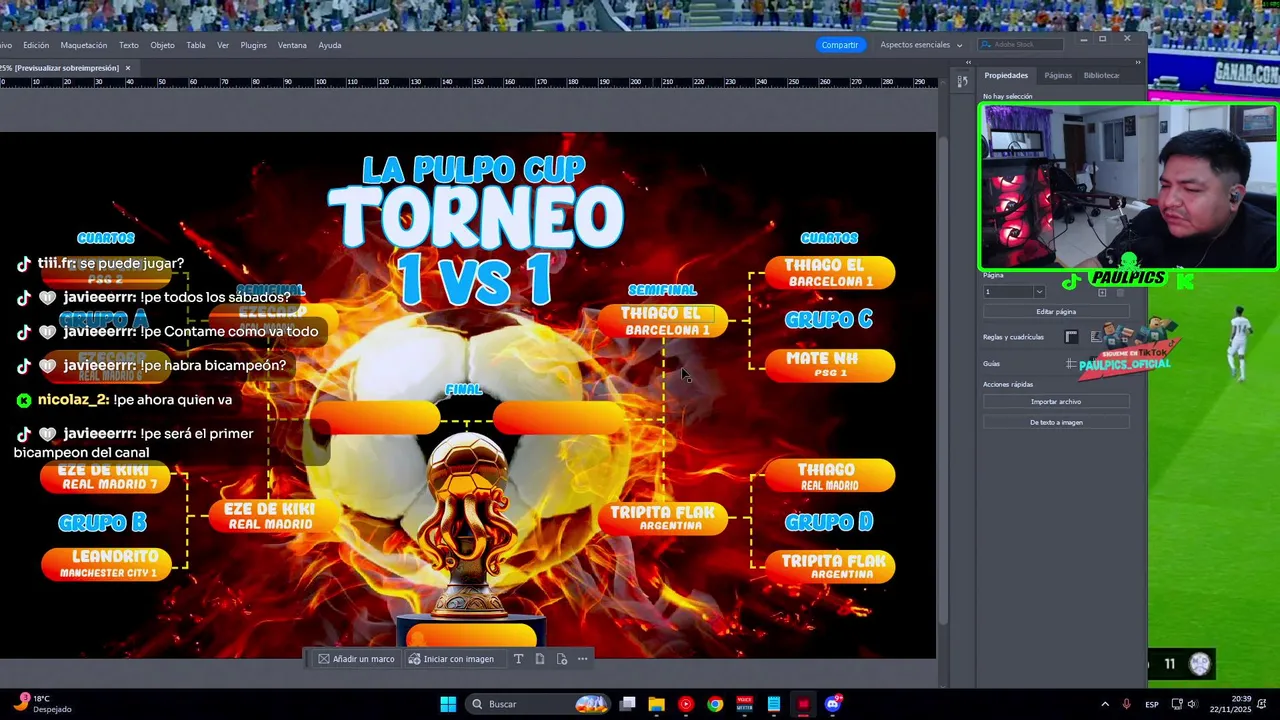Open the Tabla menu

pyautogui.click(x=196, y=45)
